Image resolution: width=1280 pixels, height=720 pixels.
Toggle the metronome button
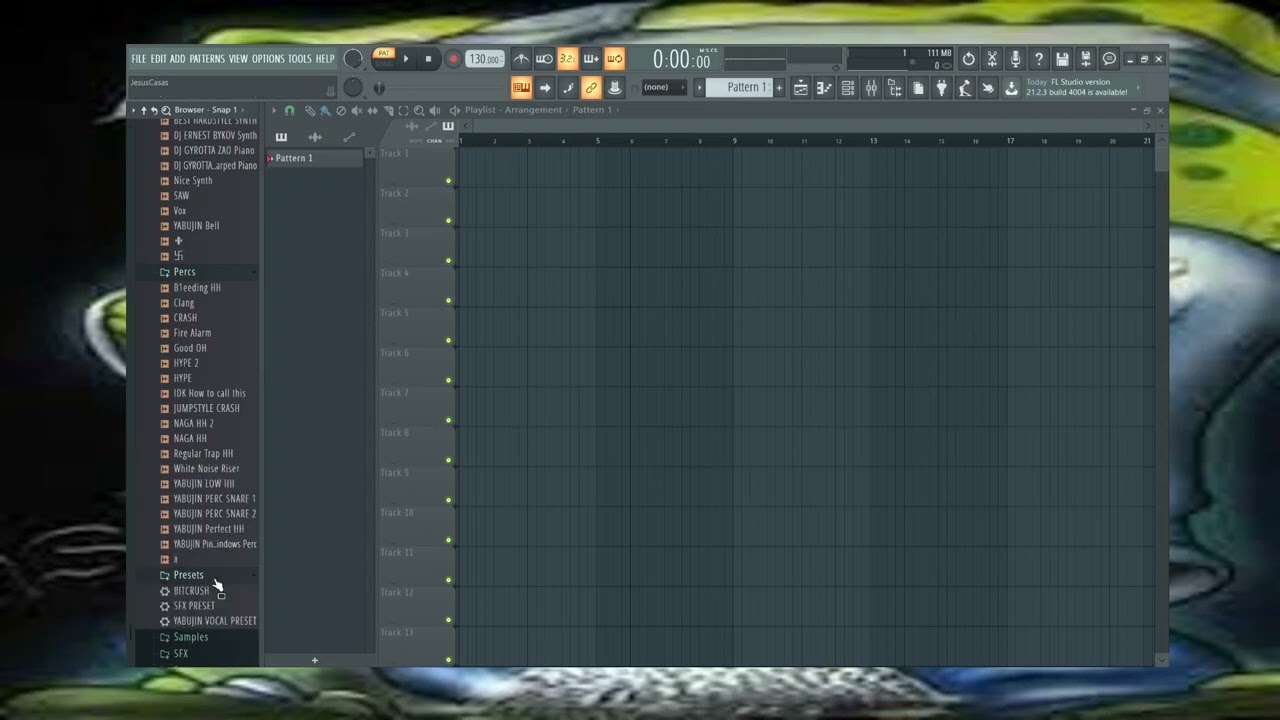coord(521,59)
